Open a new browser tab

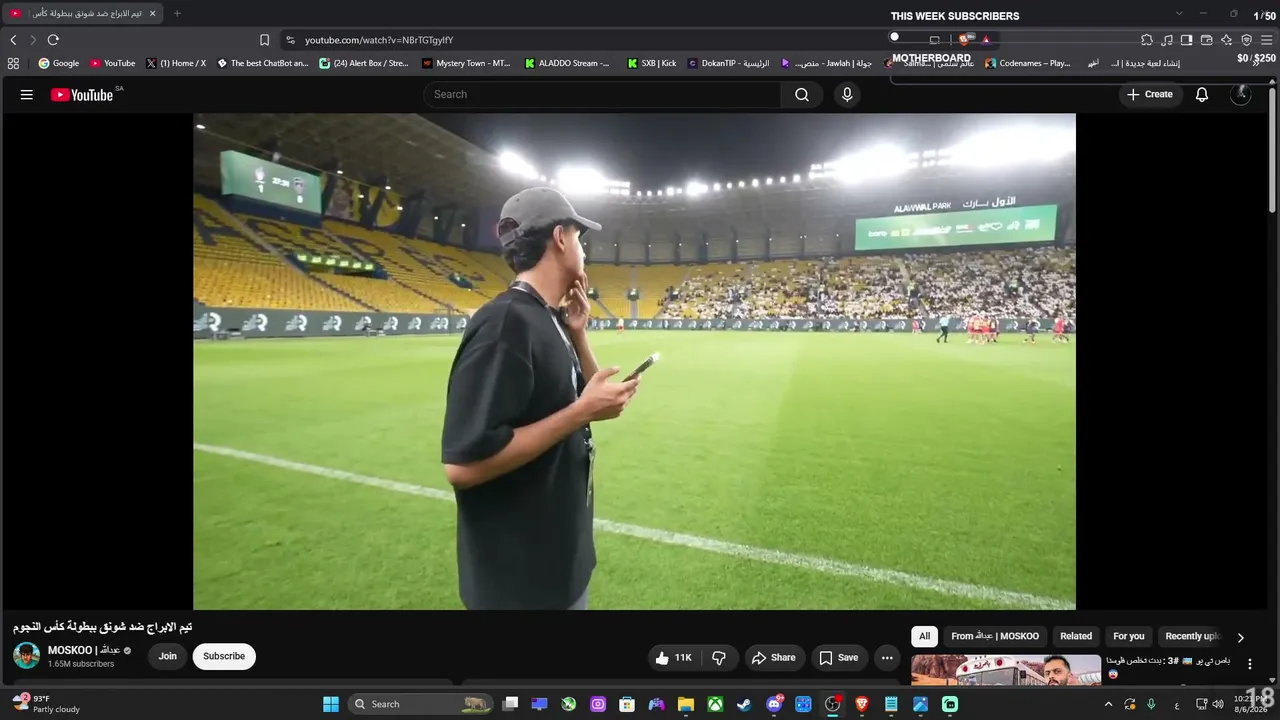pyautogui.click(x=177, y=14)
